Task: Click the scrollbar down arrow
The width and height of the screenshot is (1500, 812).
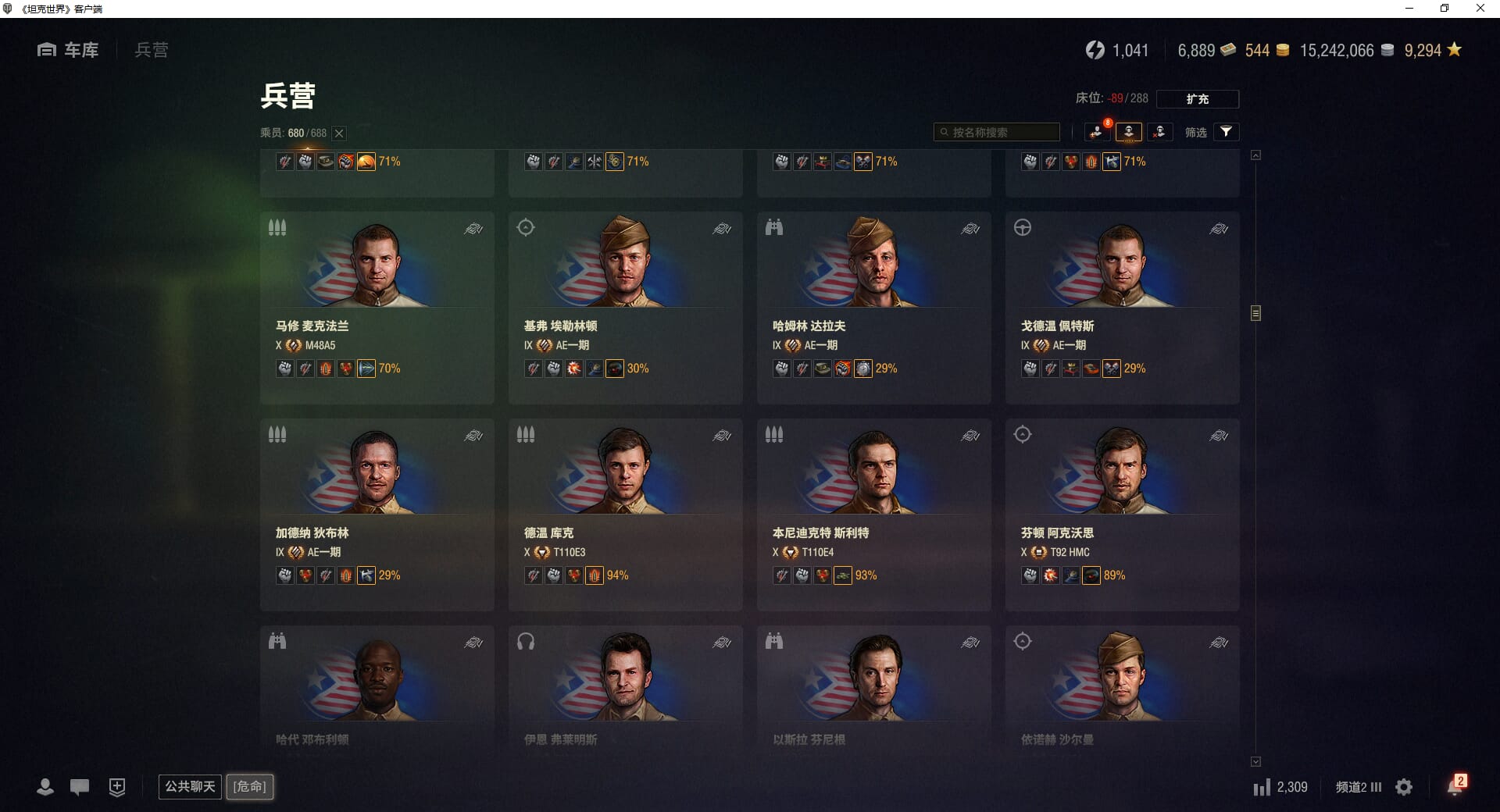Action: (1255, 761)
